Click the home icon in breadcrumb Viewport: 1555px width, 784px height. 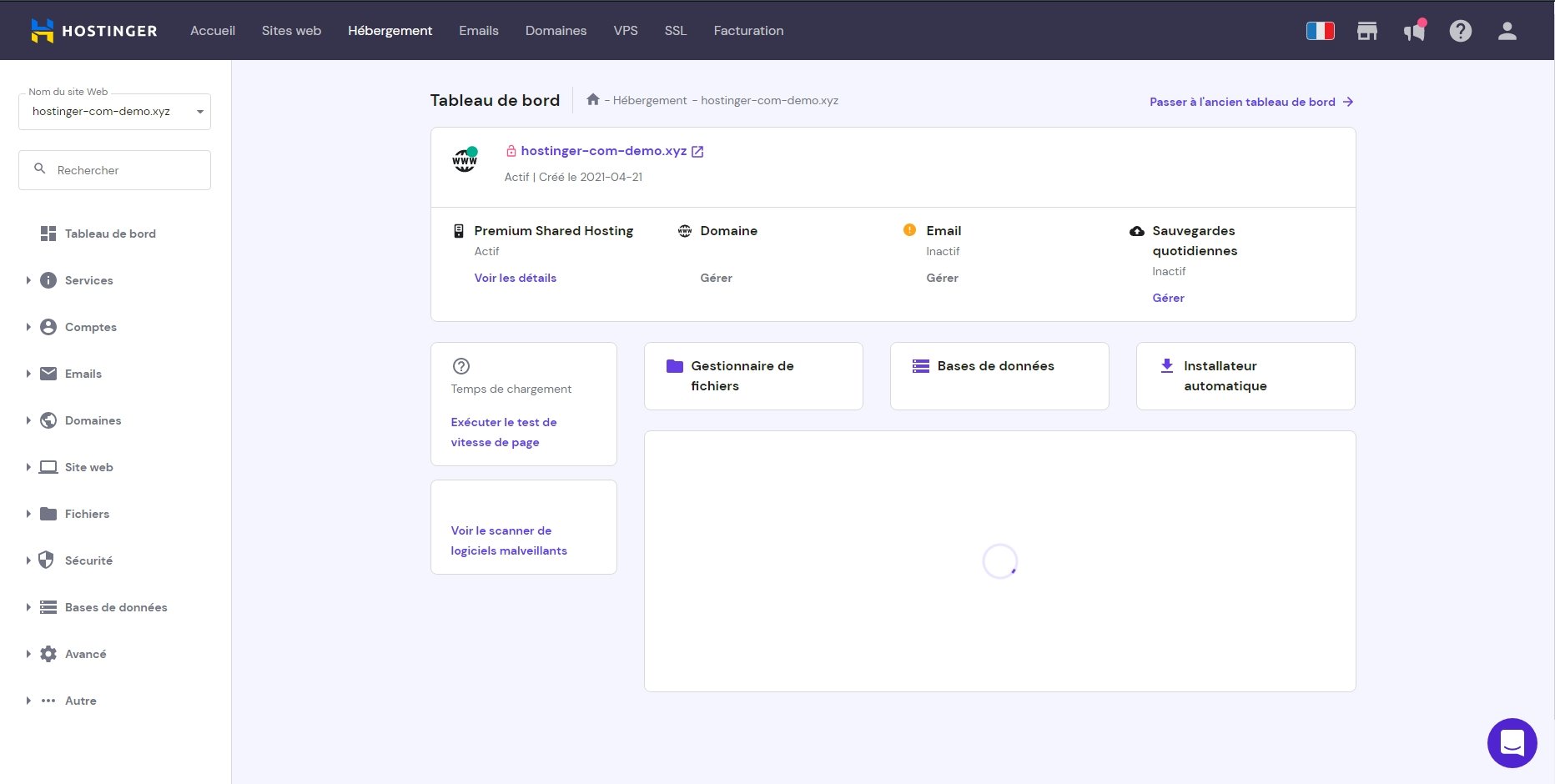coord(592,99)
